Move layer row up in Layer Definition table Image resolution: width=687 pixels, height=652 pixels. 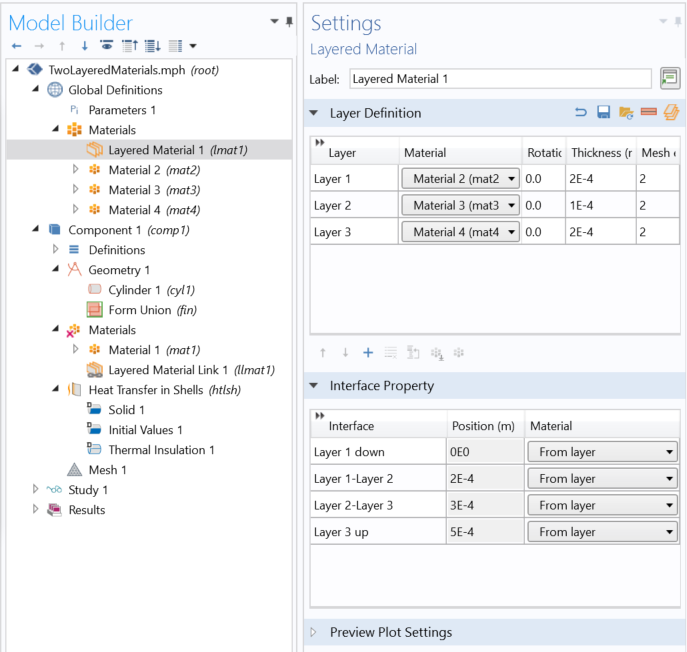coord(323,353)
